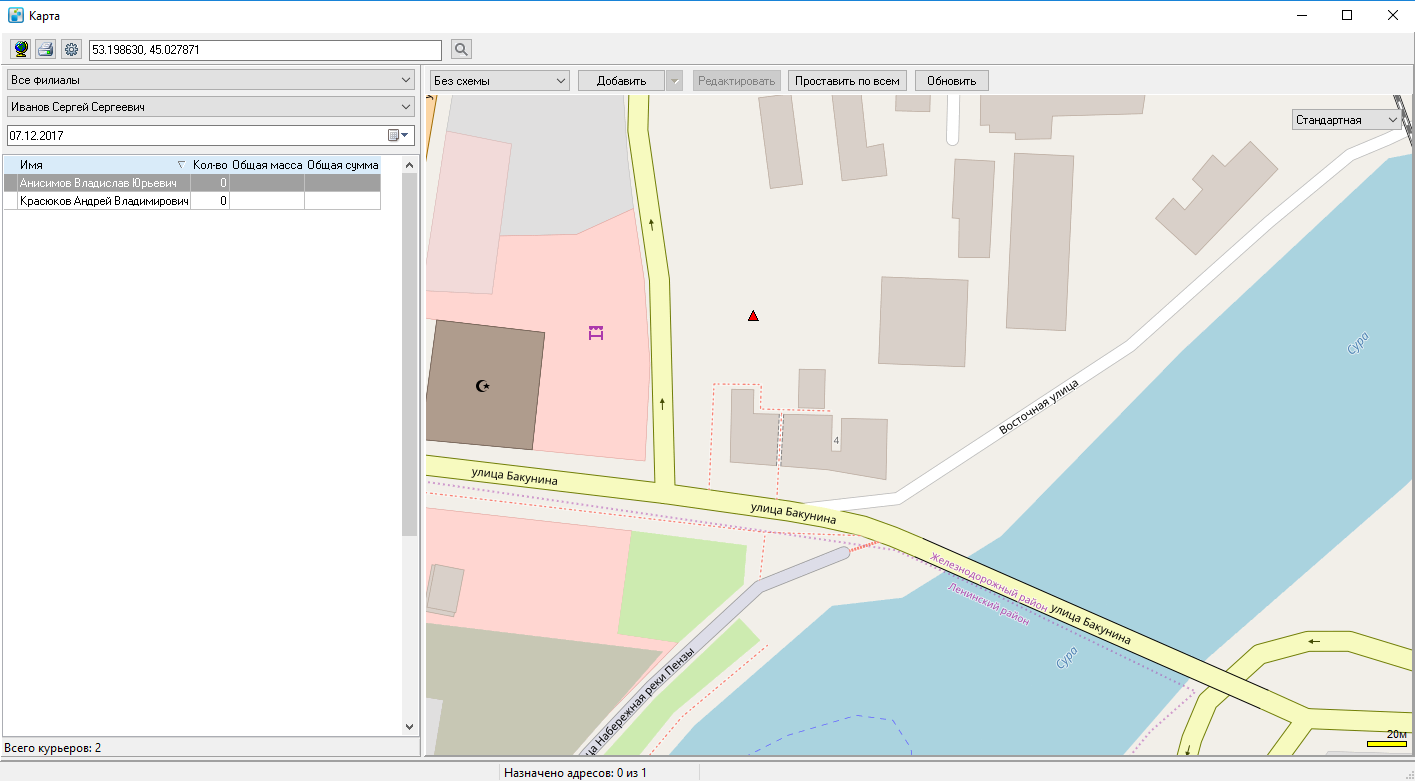Click the sort arrow in Имя column
Image resolution: width=1415 pixels, height=781 pixels.
(x=181, y=164)
